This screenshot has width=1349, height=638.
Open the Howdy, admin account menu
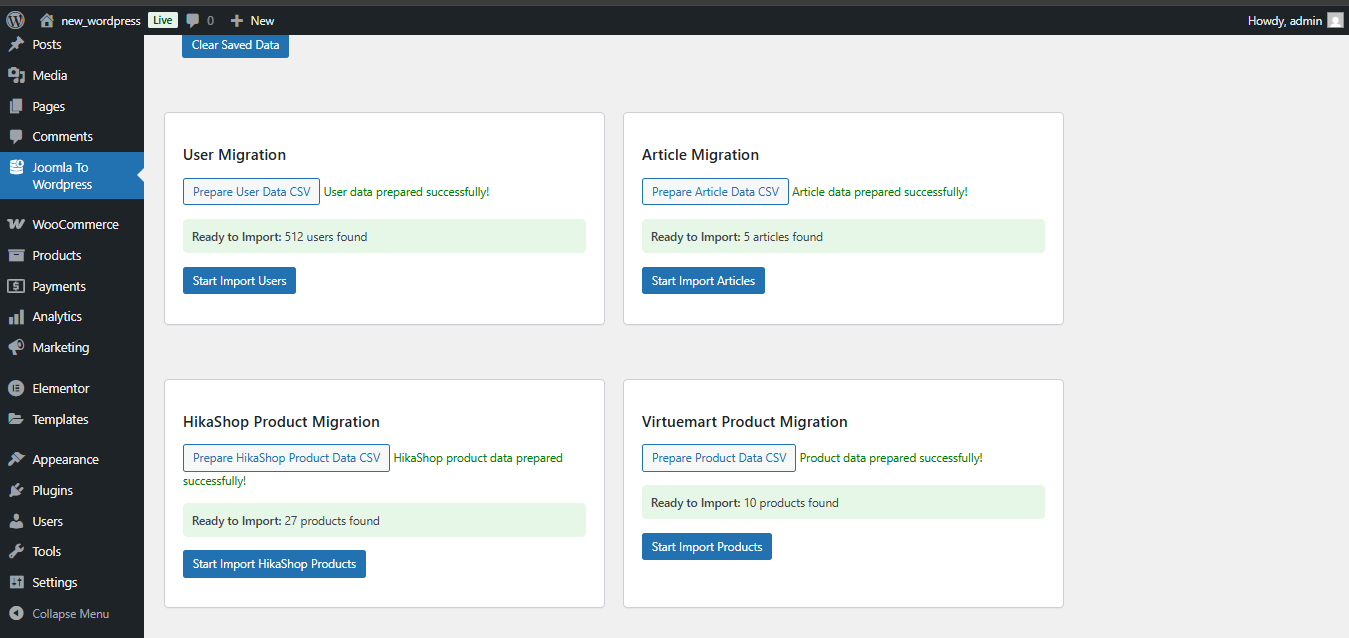tap(1285, 20)
